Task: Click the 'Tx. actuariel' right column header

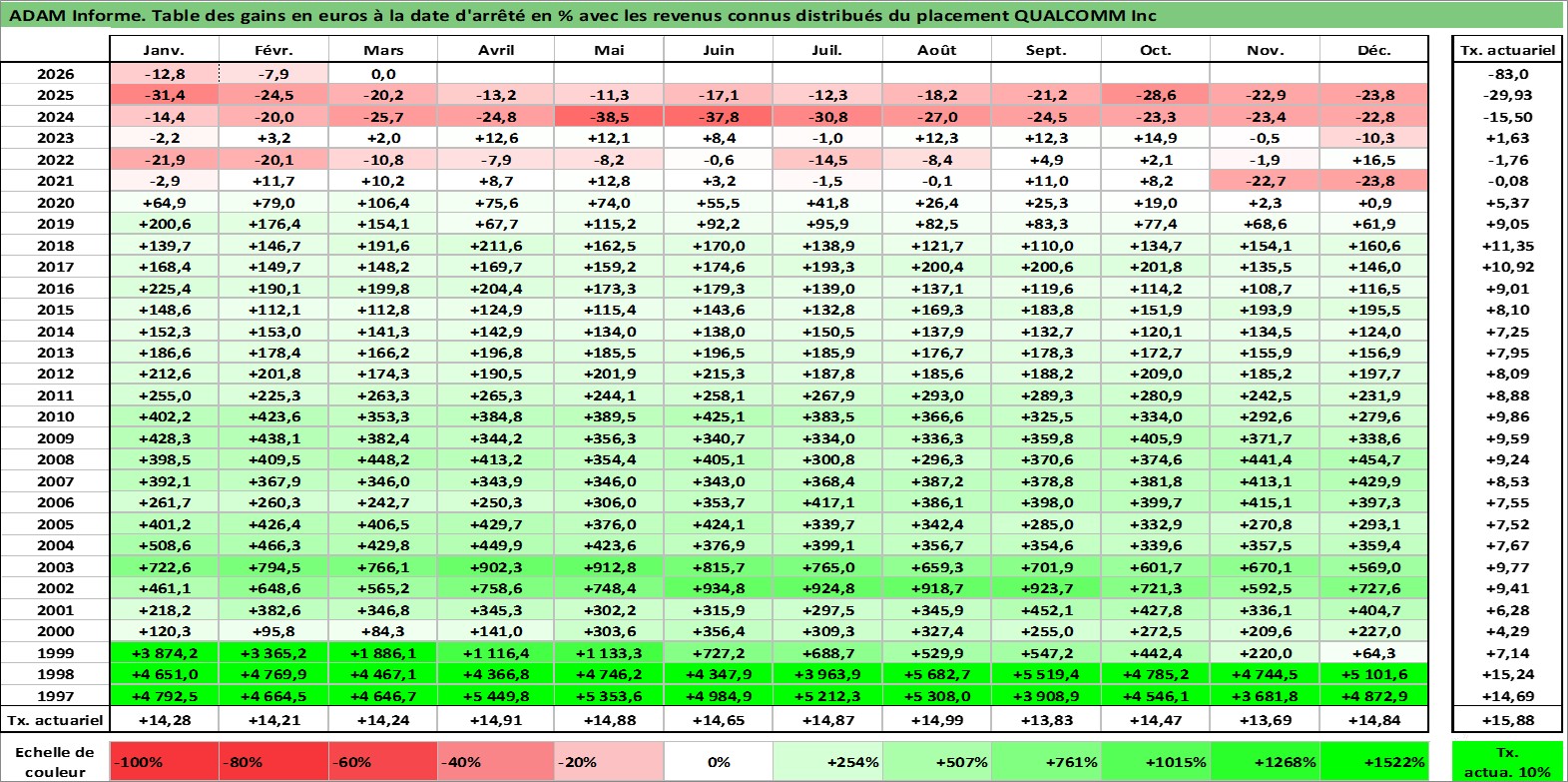Action: (x=1507, y=50)
